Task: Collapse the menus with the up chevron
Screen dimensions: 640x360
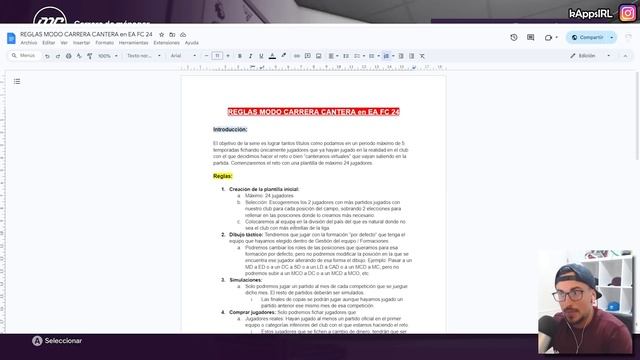Action: coord(625,56)
